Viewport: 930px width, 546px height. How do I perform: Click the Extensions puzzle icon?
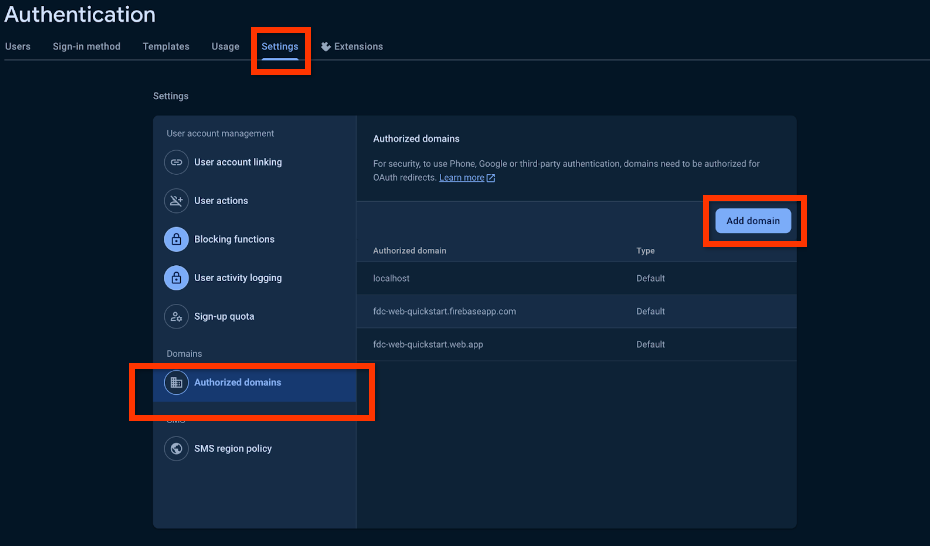point(326,46)
